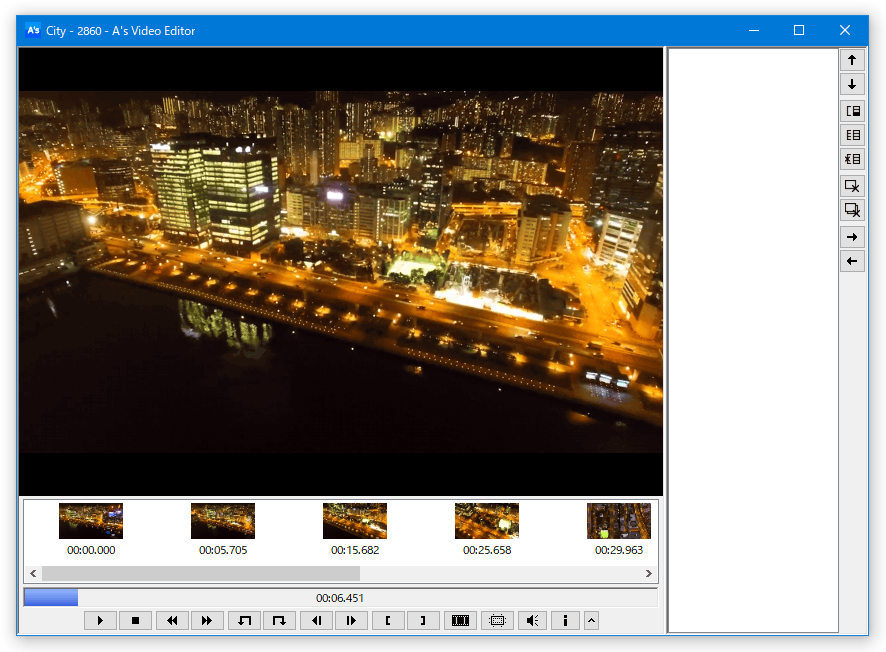Click the video preview area
The height and width of the screenshot is (652, 886).
click(341, 272)
